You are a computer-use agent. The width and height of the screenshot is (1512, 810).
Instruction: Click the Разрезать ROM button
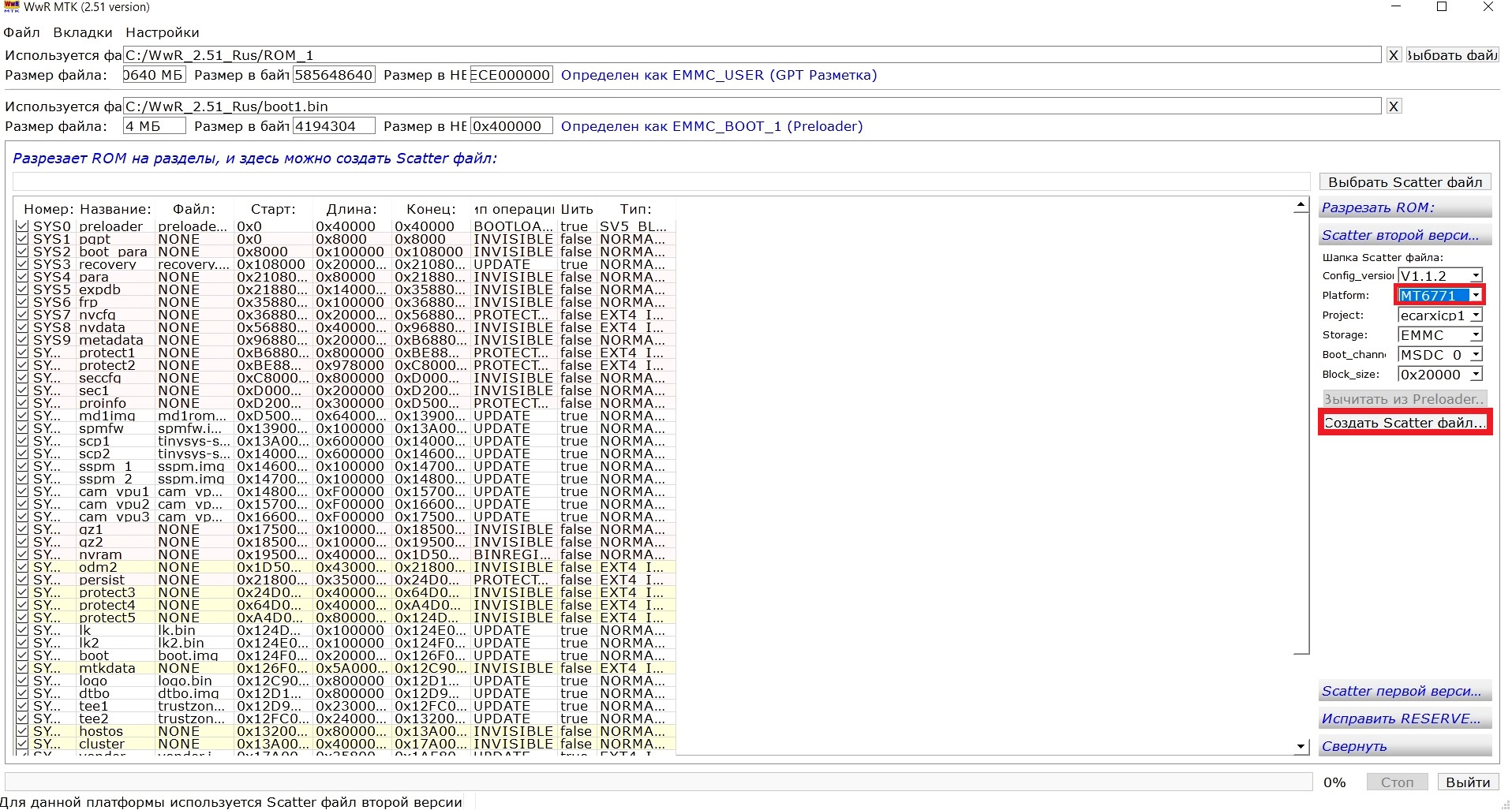click(1405, 207)
